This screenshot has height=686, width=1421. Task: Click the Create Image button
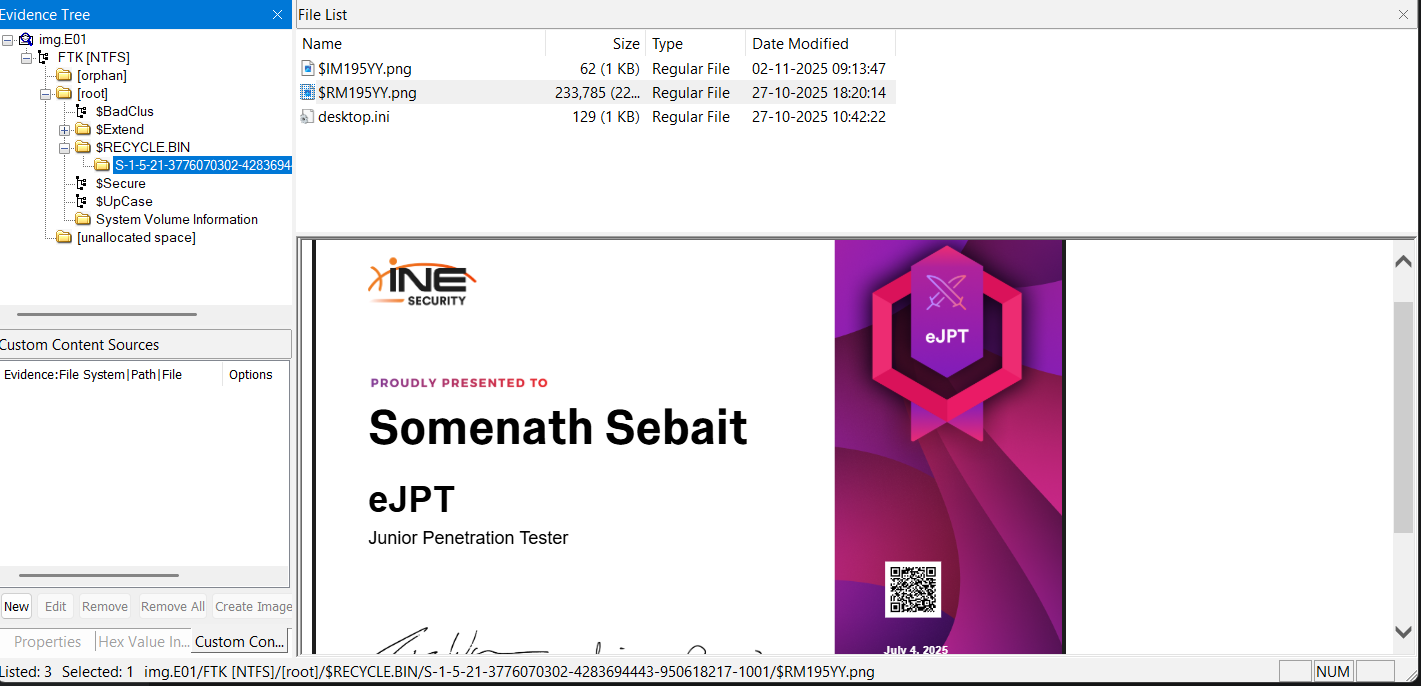tap(253, 606)
